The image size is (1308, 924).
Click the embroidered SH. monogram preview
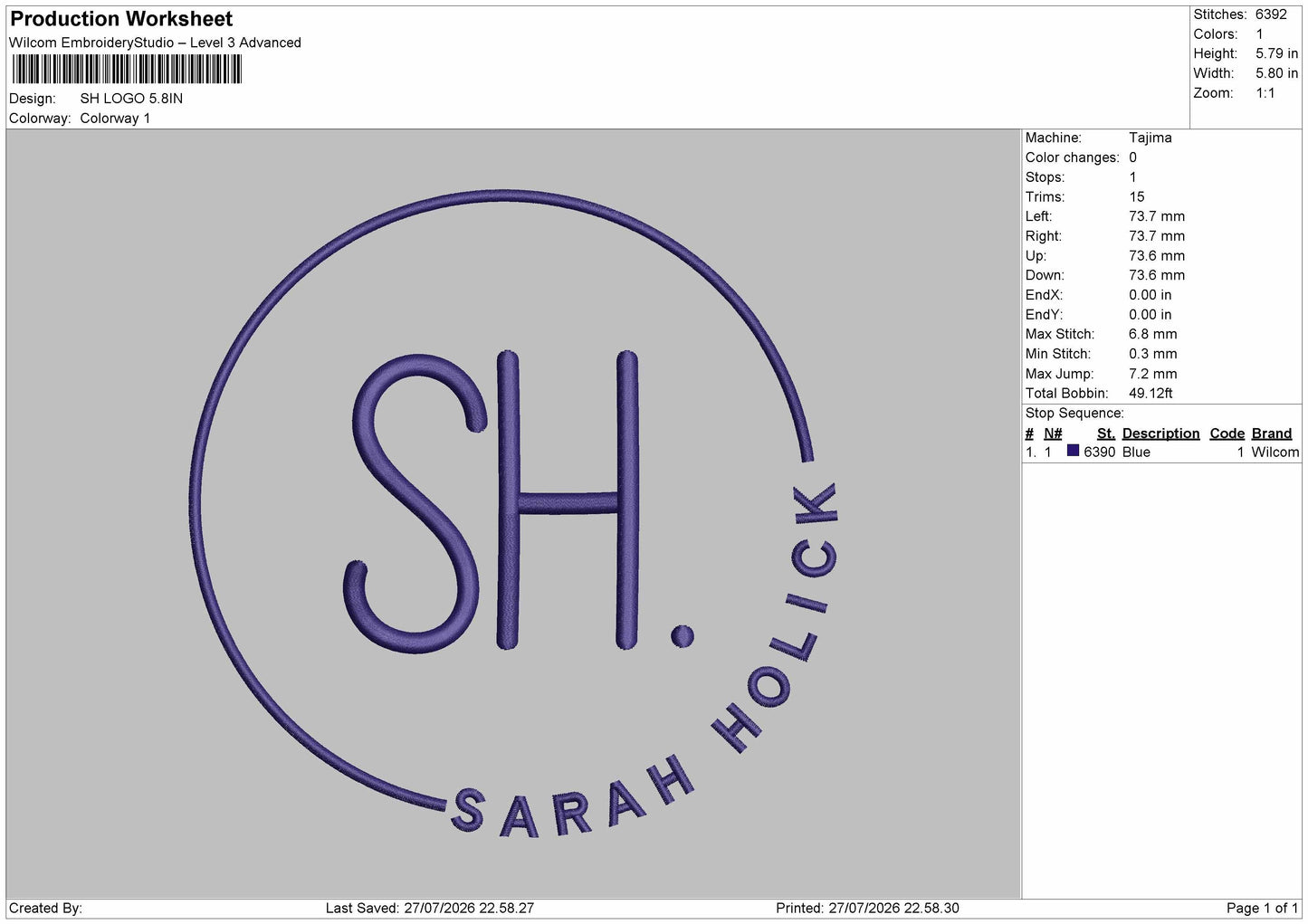tap(518, 502)
